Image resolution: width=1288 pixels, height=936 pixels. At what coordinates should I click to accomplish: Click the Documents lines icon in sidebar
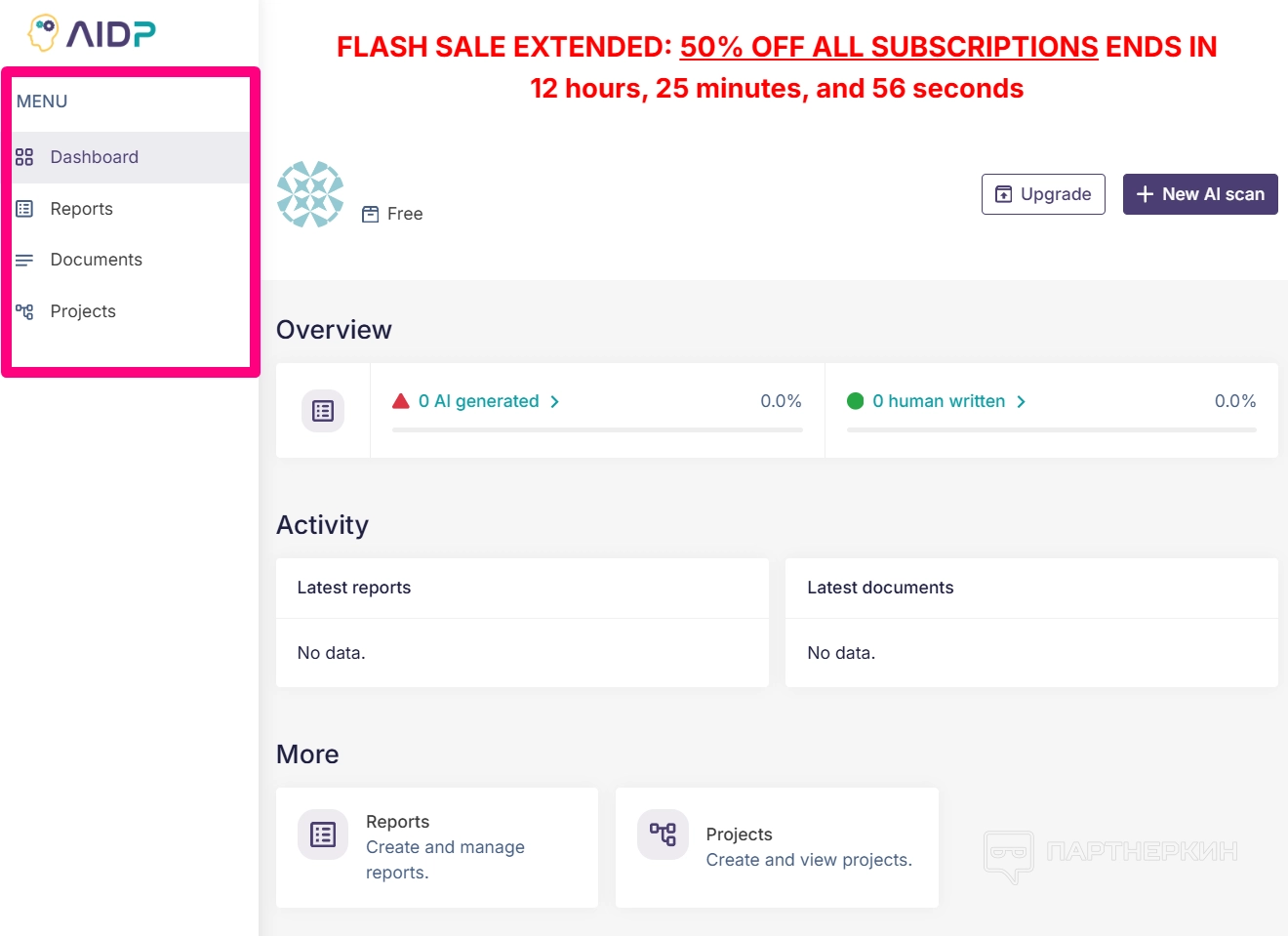(x=24, y=260)
